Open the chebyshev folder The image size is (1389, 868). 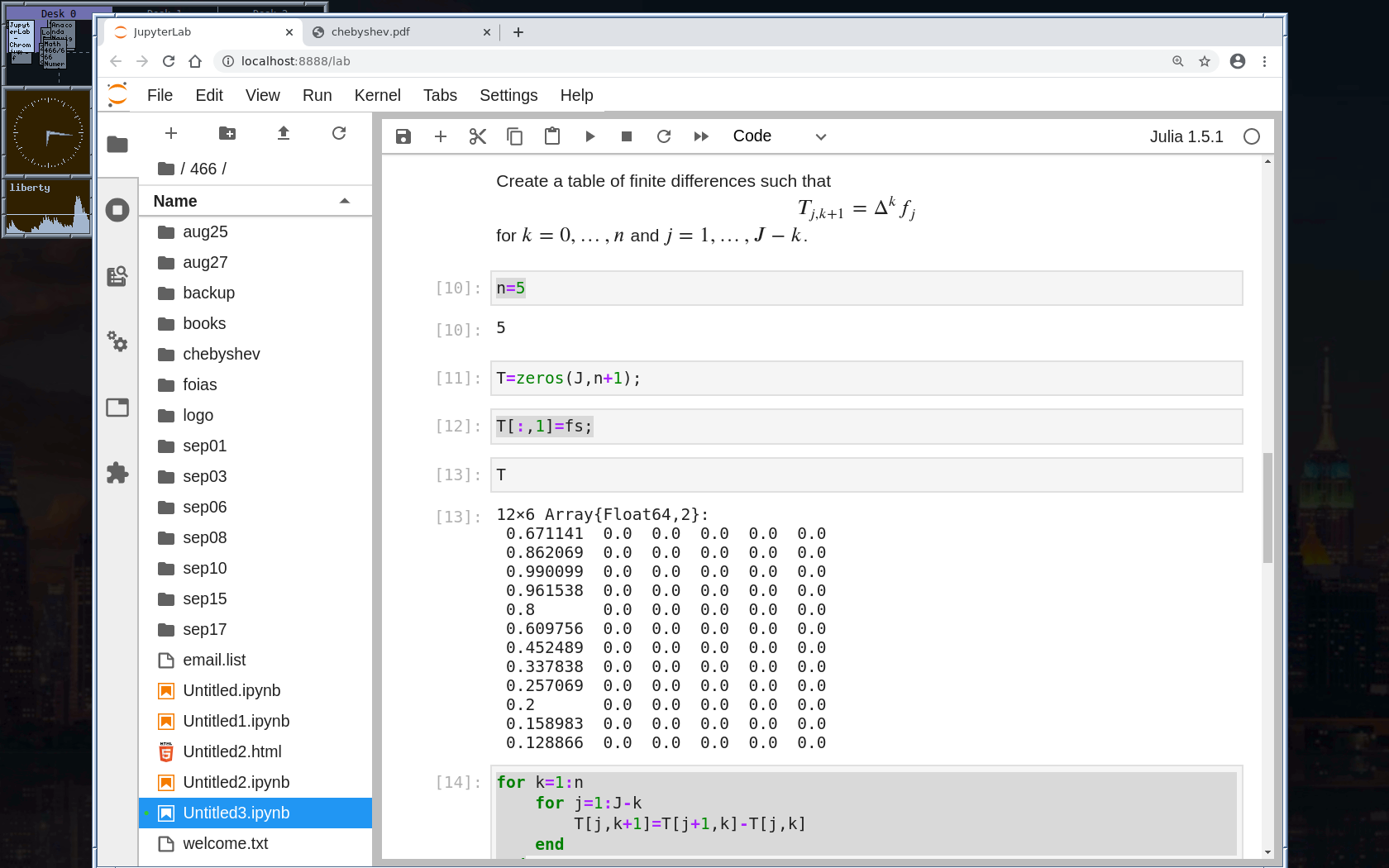221,354
